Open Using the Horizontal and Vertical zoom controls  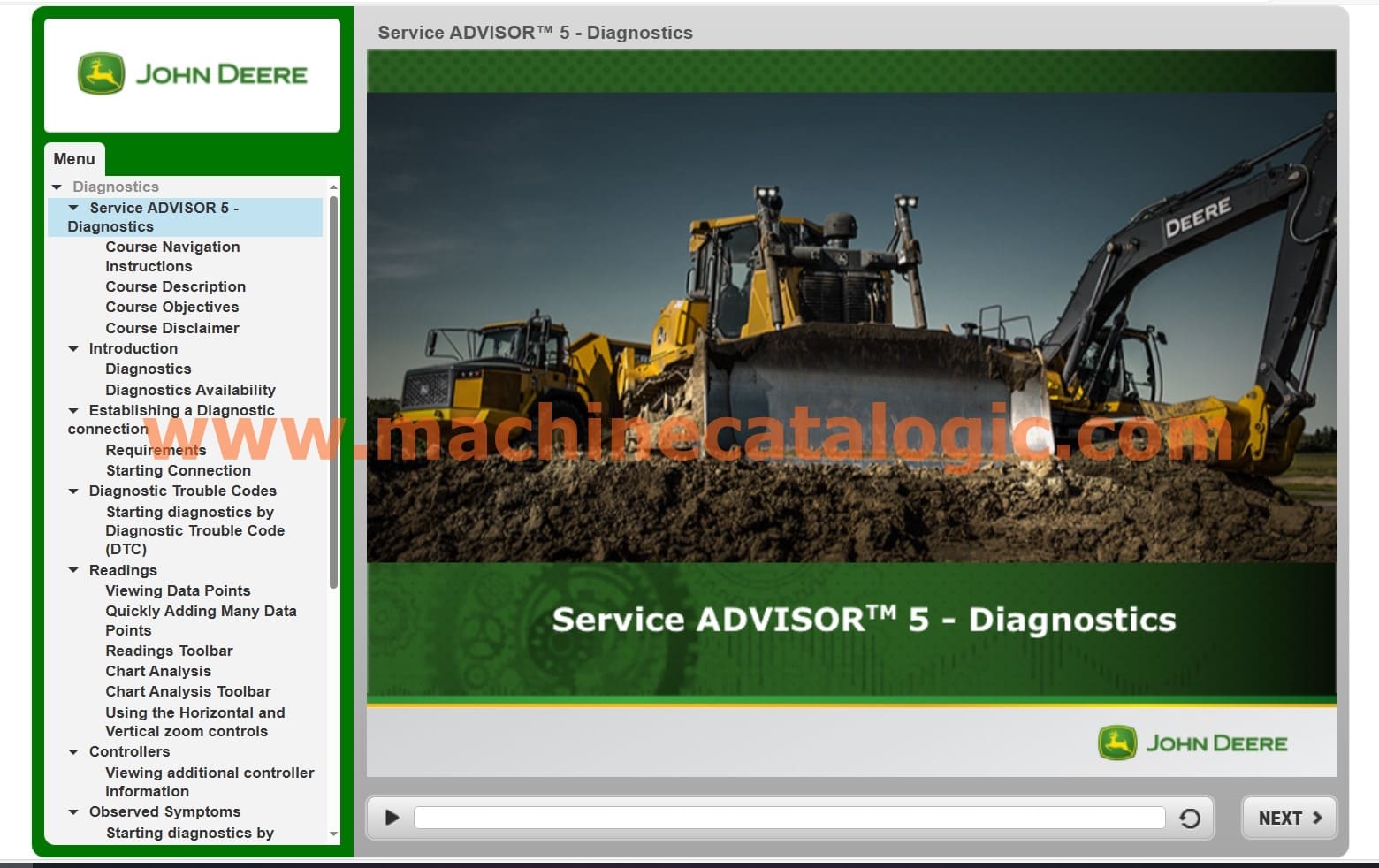(195, 721)
